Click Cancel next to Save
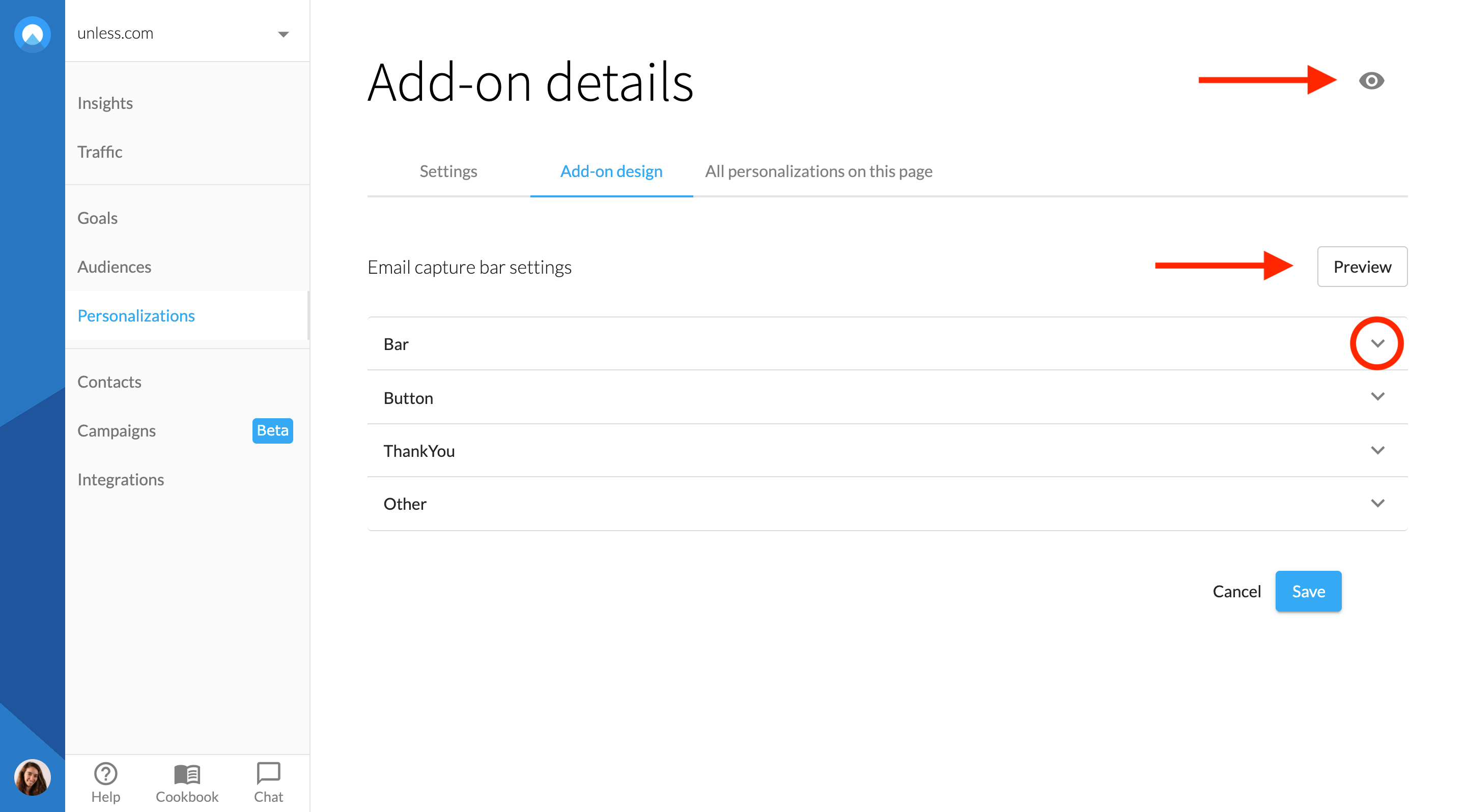Image resolution: width=1466 pixels, height=812 pixels. coord(1236,591)
